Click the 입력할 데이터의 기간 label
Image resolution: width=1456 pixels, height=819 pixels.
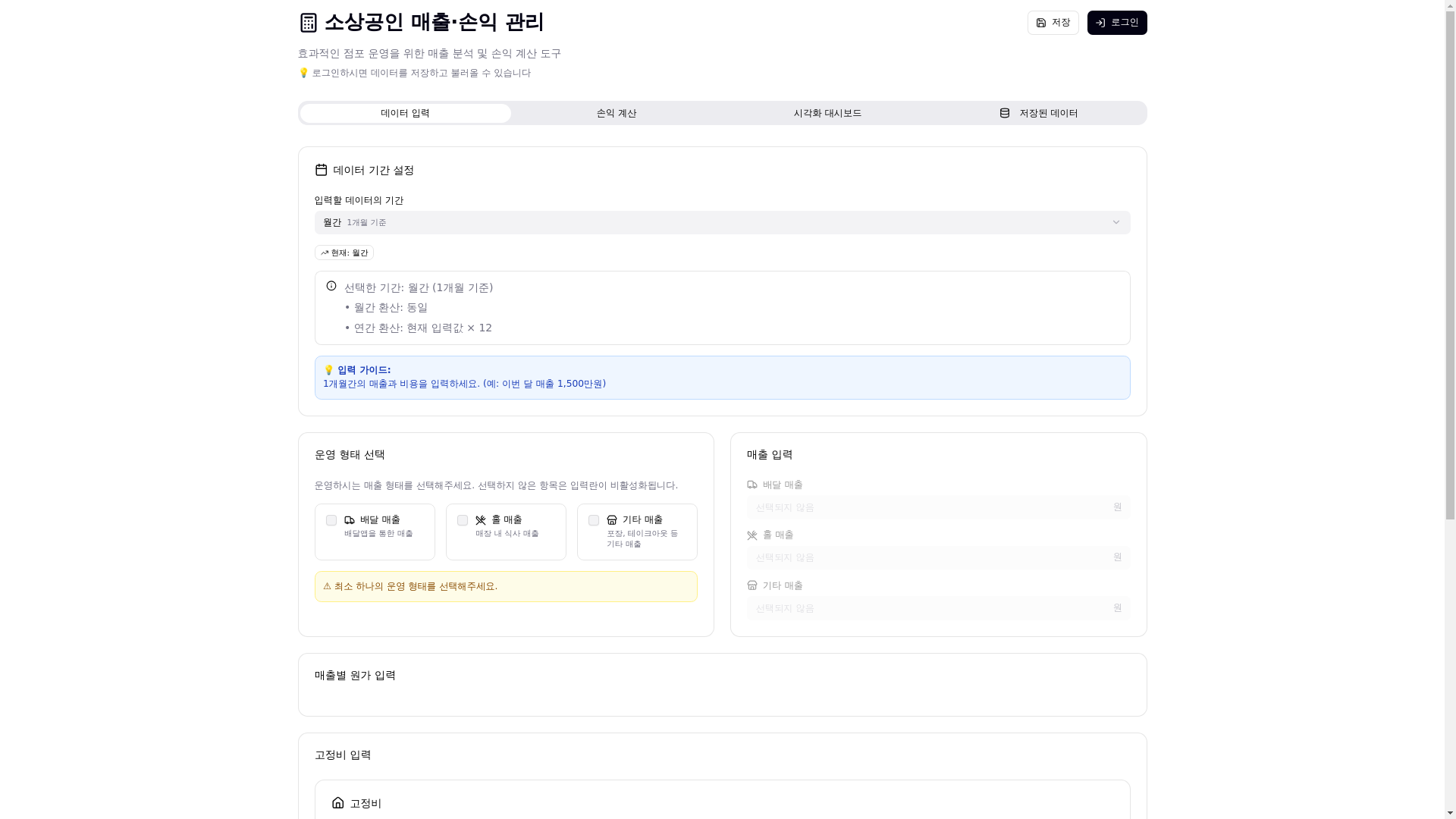(359, 200)
